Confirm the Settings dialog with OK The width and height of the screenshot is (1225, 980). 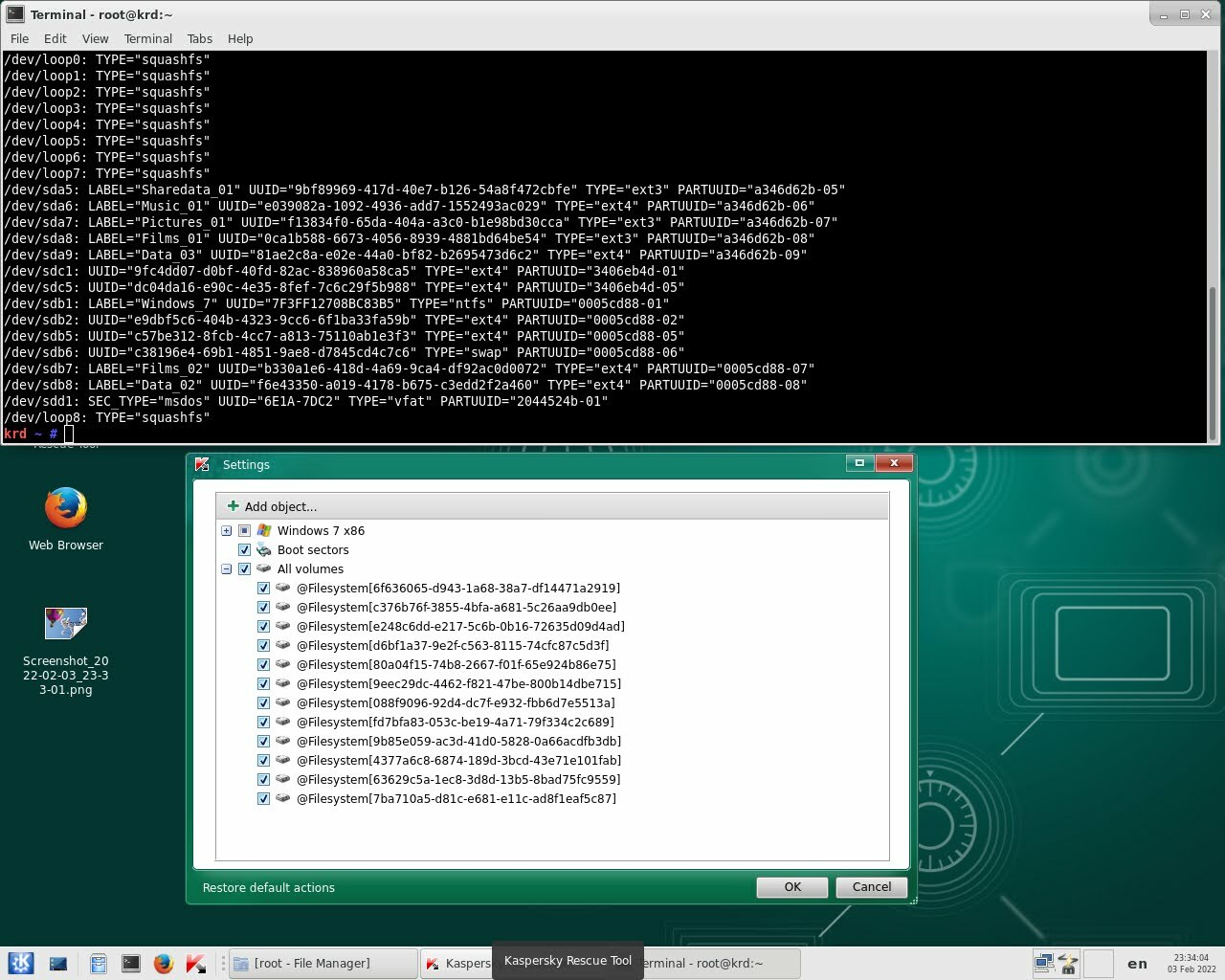point(792,887)
